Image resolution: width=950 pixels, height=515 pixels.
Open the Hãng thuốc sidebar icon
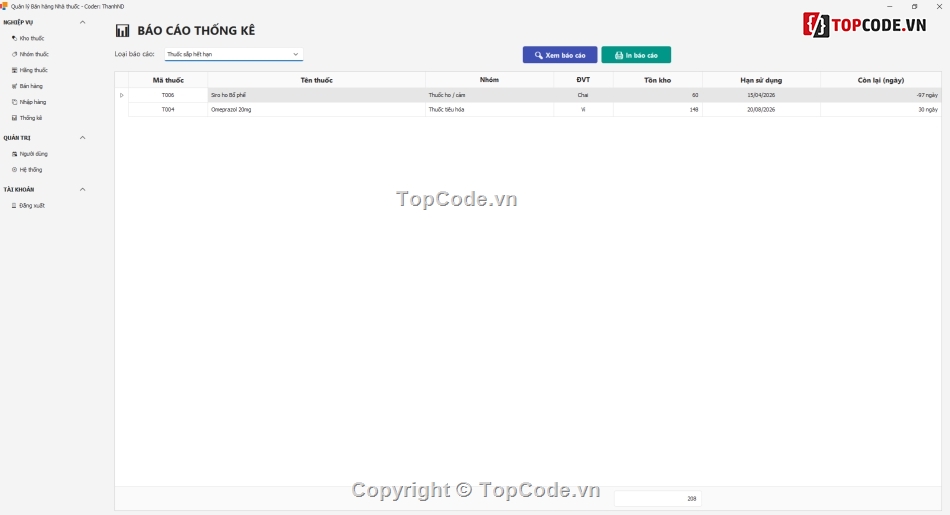(x=15, y=70)
